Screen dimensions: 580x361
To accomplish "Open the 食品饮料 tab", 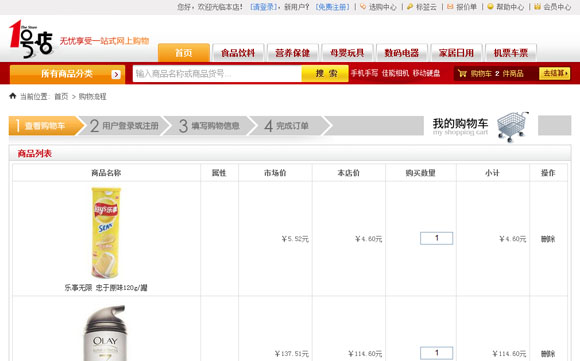I will [238, 53].
